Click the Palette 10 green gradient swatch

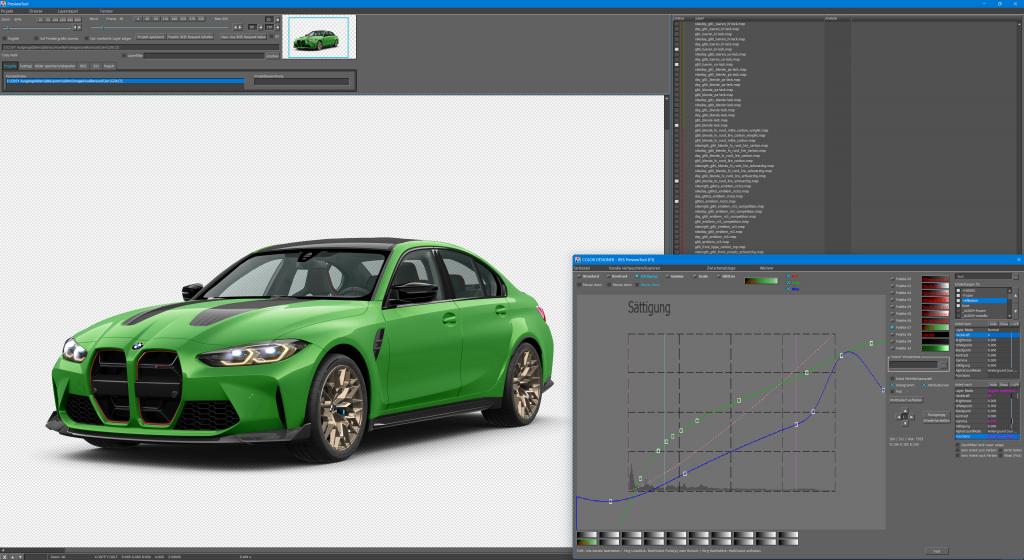coord(935,348)
